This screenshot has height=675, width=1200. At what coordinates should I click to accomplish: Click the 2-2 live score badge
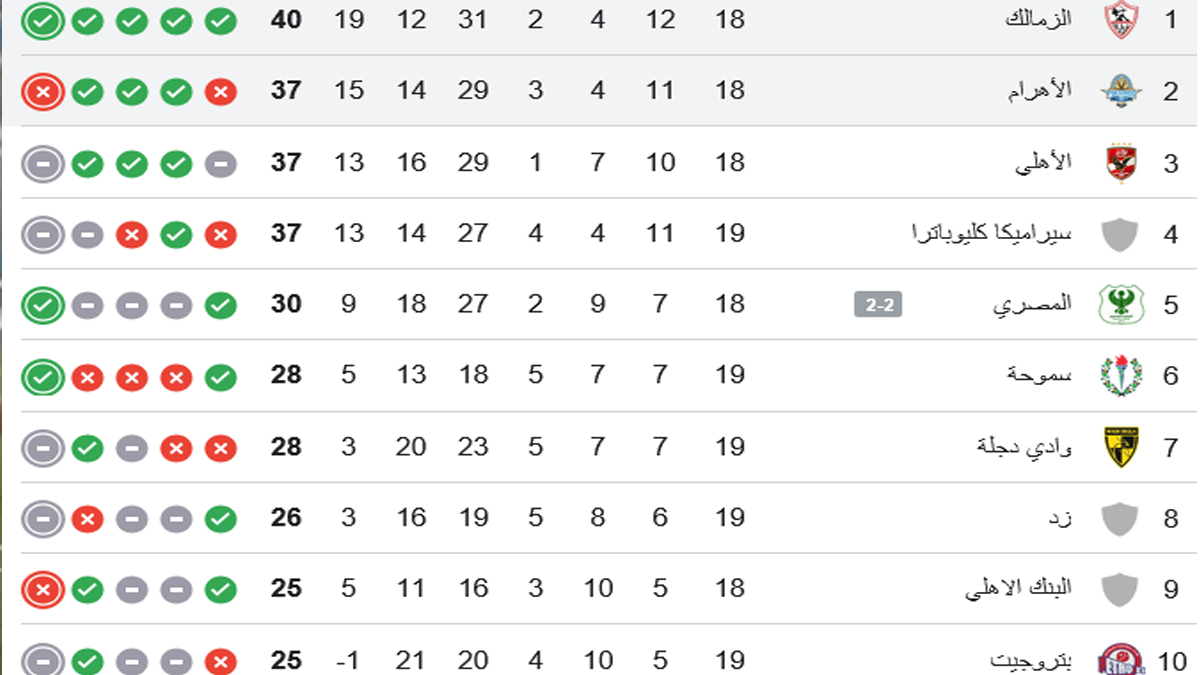[x=878, y=305]
